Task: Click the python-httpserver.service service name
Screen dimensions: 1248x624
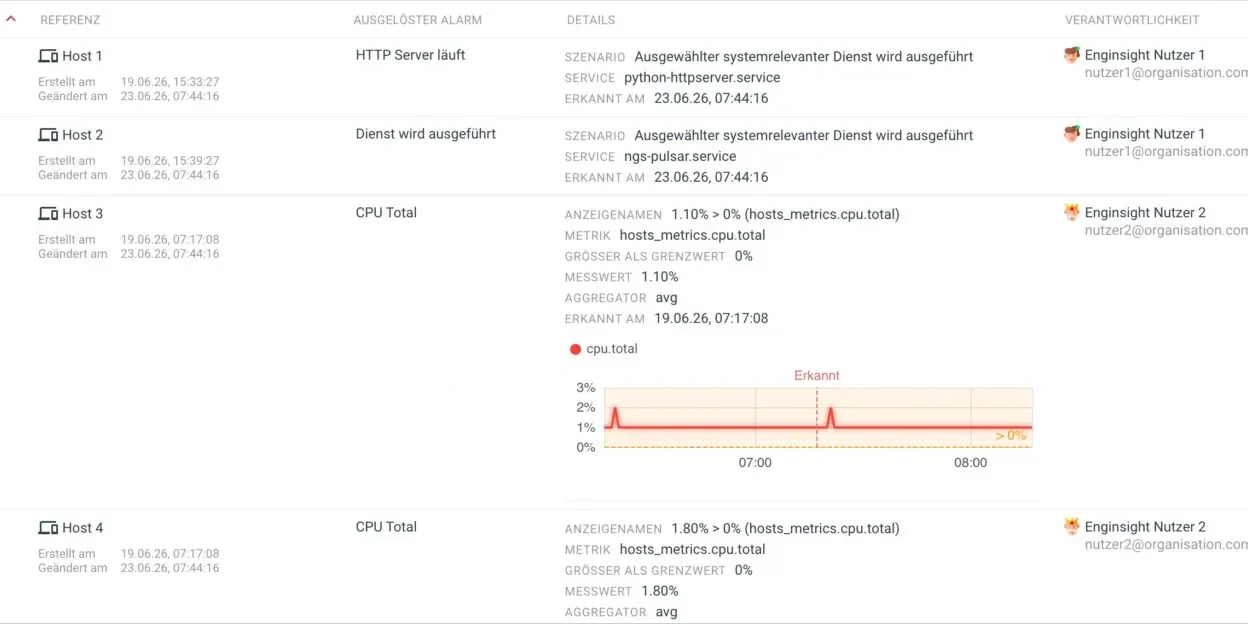Action: 702,78
